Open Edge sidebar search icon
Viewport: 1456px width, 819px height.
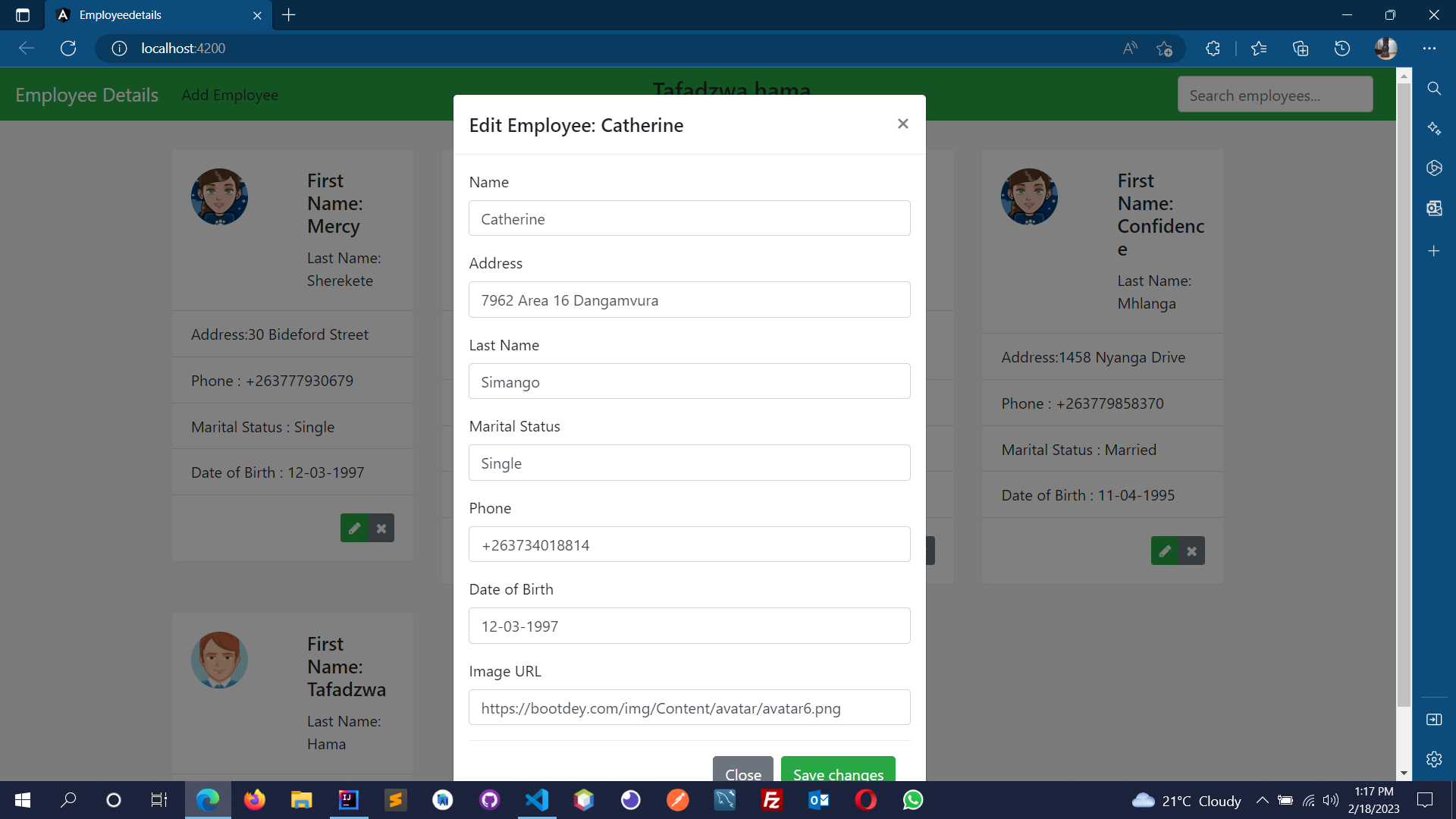click(x=1434, y=89)
